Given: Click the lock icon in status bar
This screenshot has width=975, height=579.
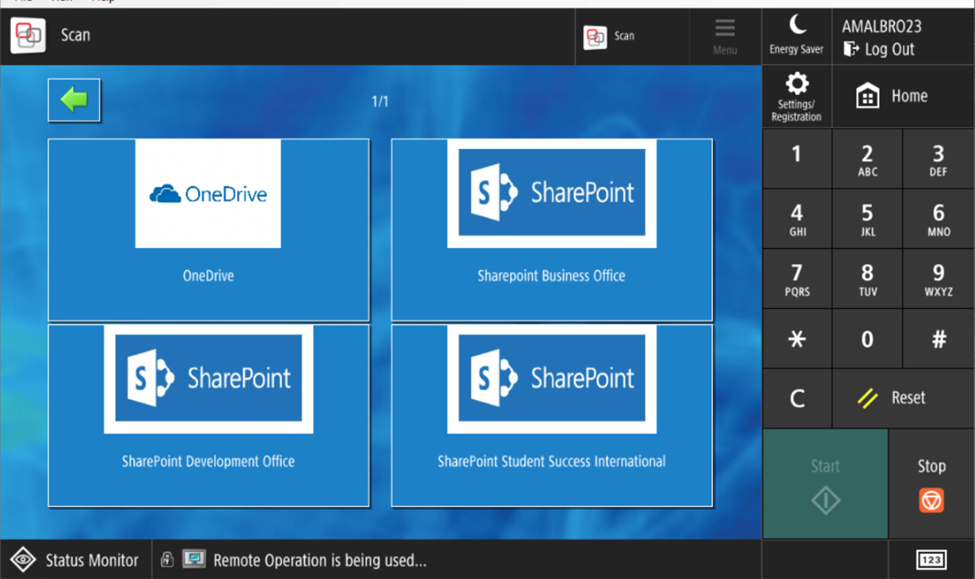Looking at the screenshot, I should coord(167,559).
